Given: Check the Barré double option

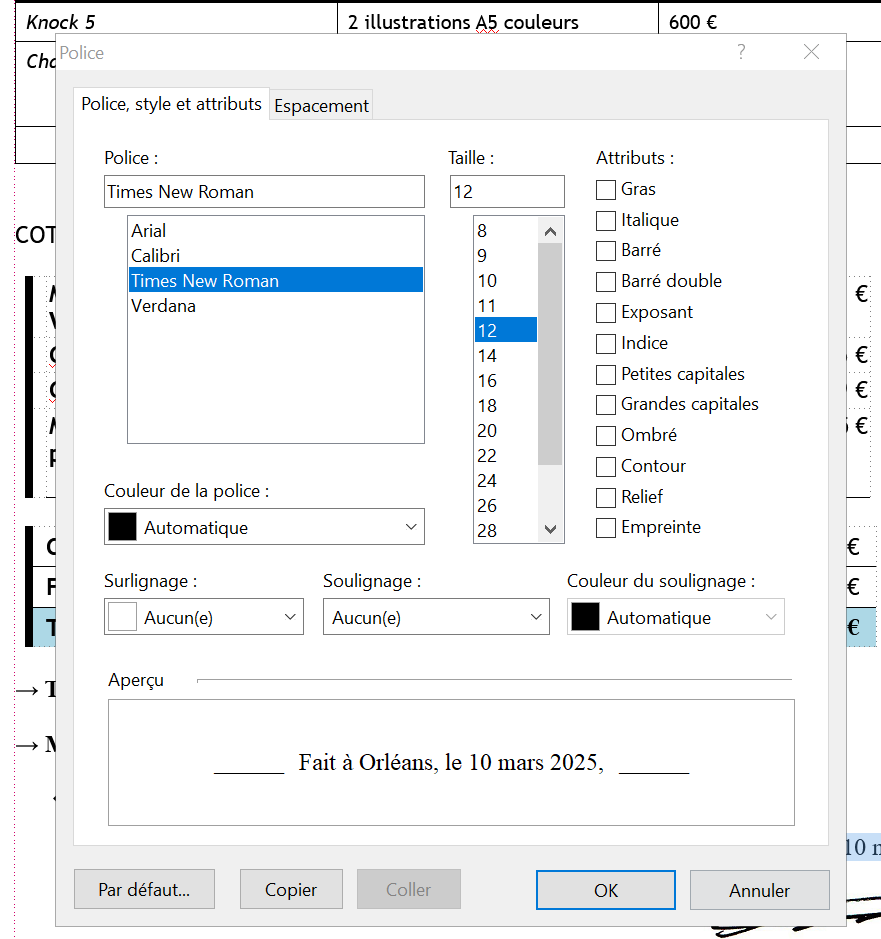Looking at the screenshot, I should 606,281.
